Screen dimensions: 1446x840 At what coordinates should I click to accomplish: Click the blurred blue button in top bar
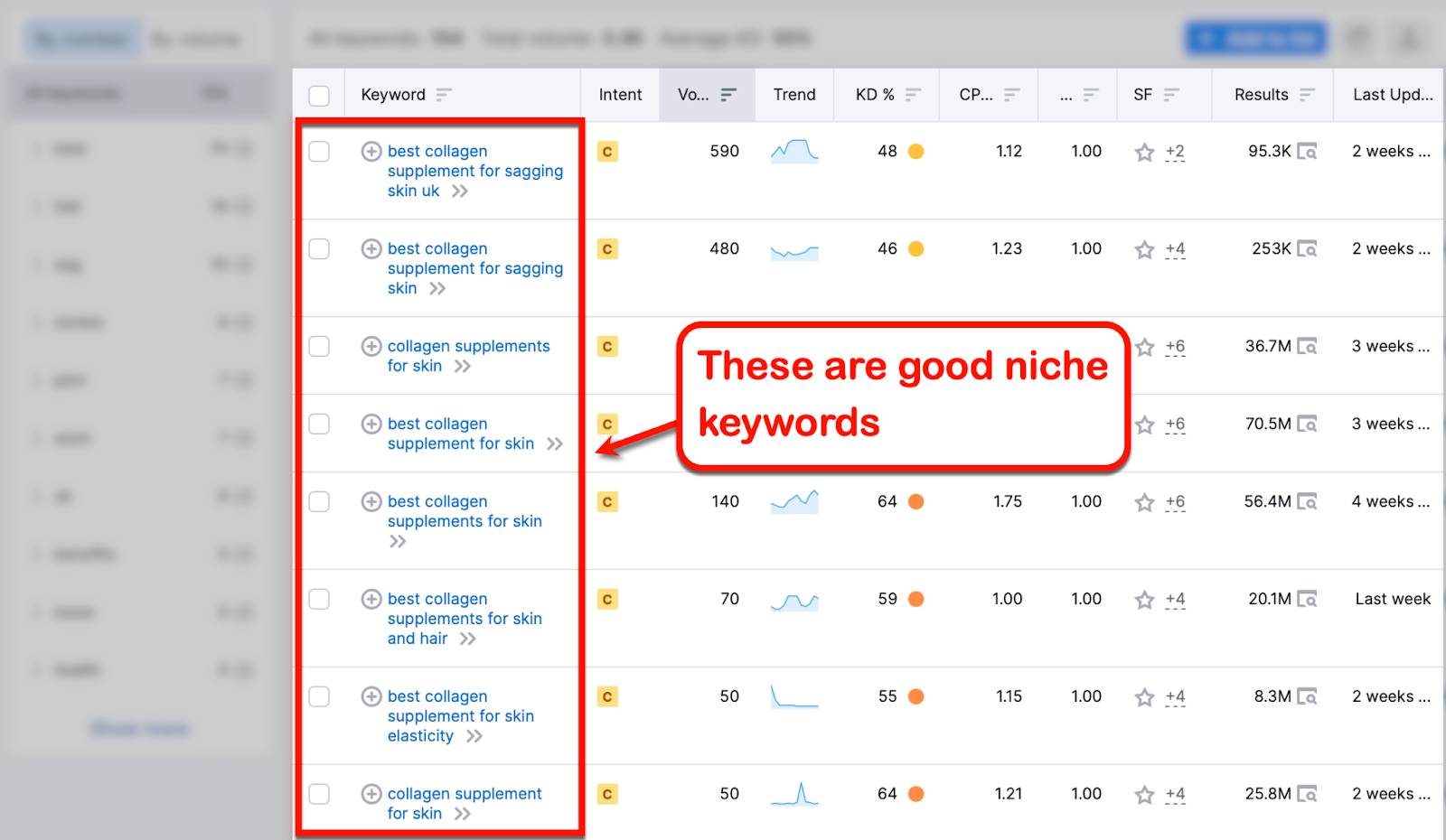[1256, 39]
